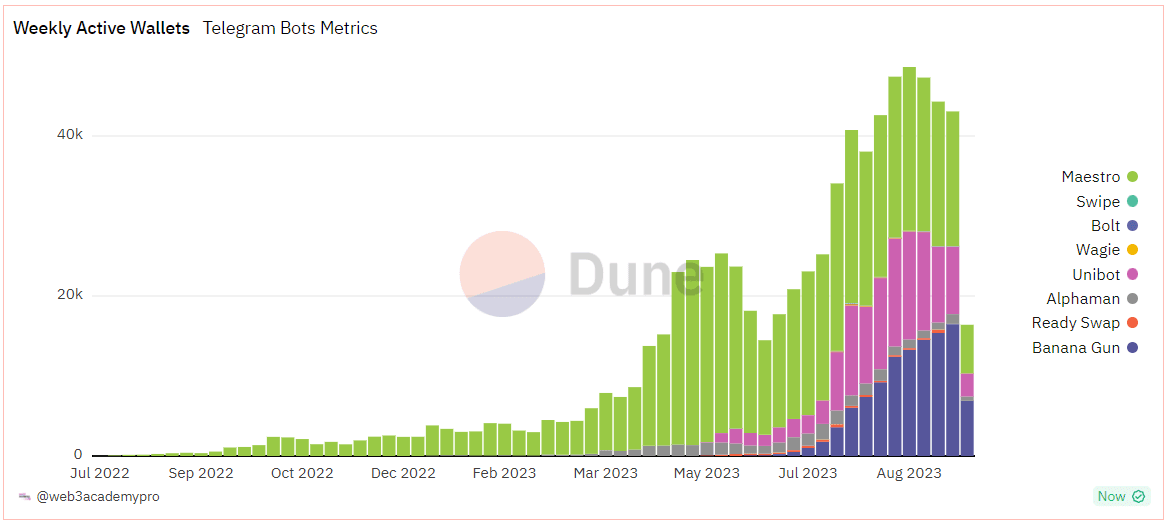Toggle the Maestro legend entry
Viewport: 1166px width, 522px height.
[x=1100, y=177]
